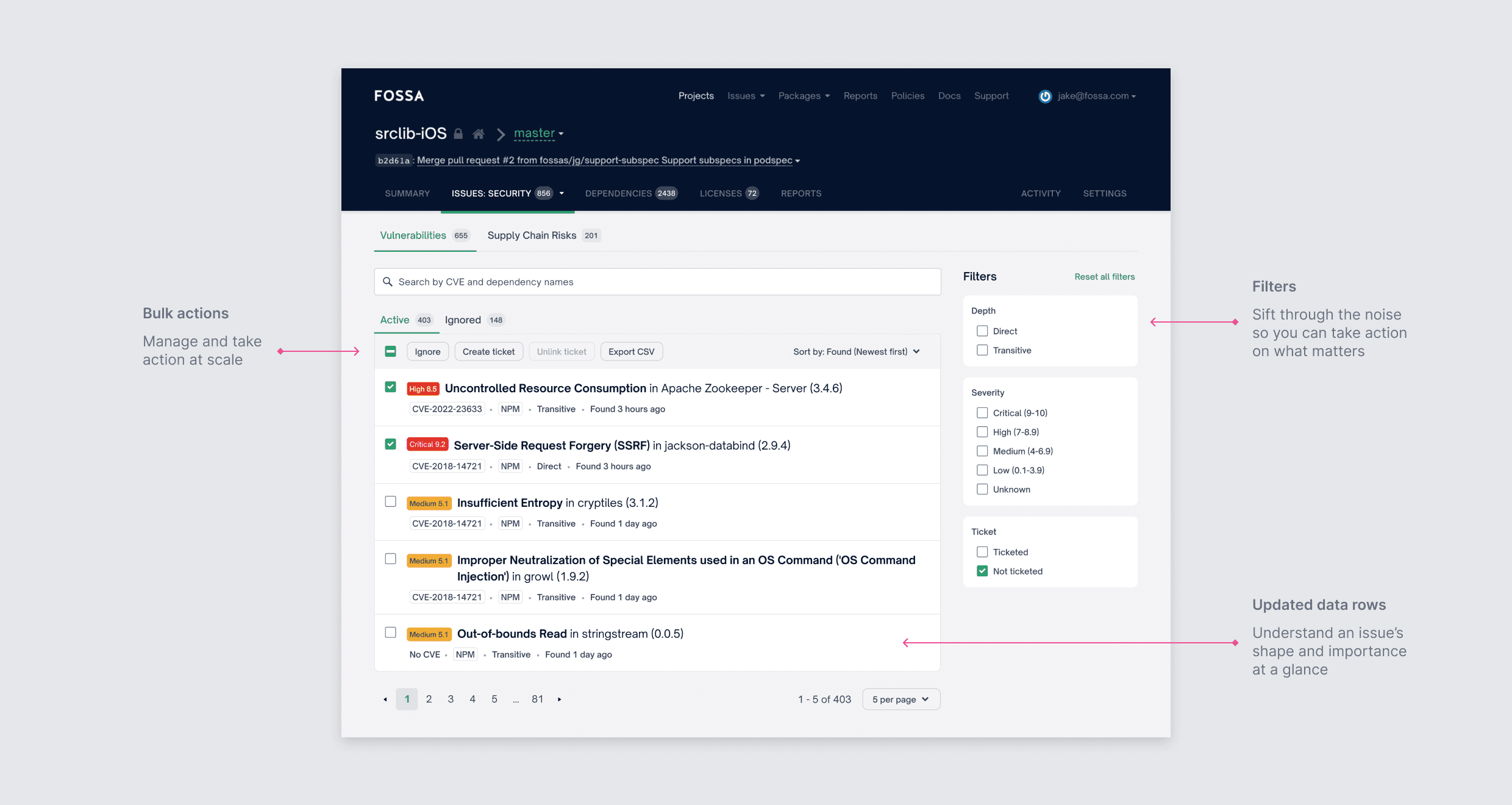Uncheck the Not ticketed filter

coord(982,571)
